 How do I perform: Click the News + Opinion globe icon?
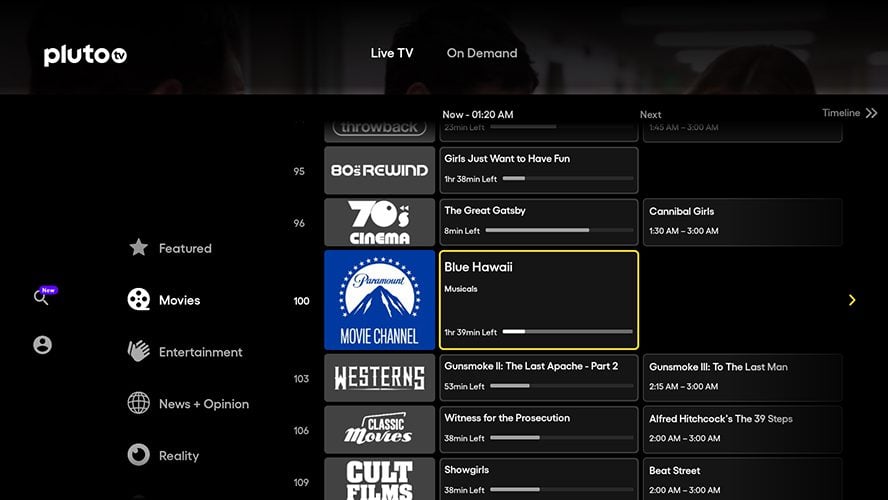[139, 403]
